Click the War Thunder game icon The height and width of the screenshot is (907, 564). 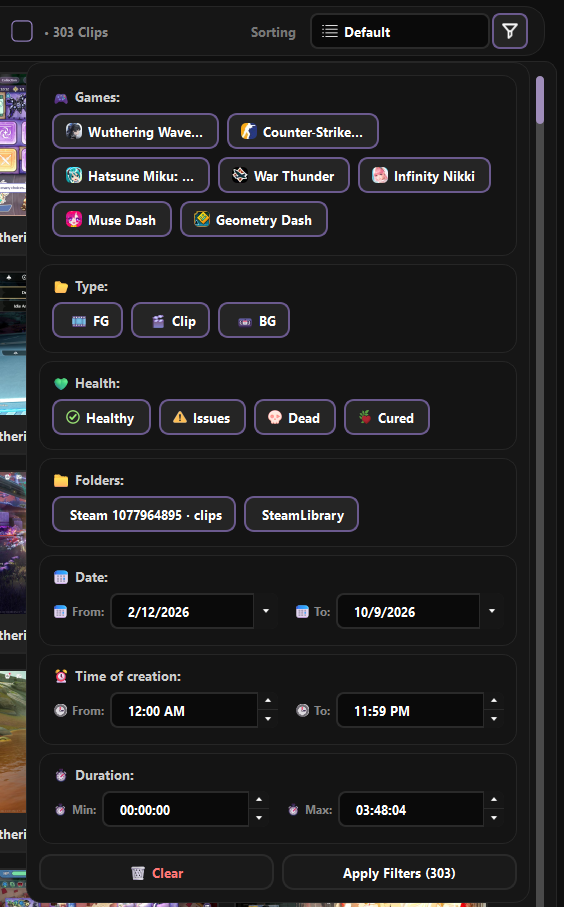[239, 175]
